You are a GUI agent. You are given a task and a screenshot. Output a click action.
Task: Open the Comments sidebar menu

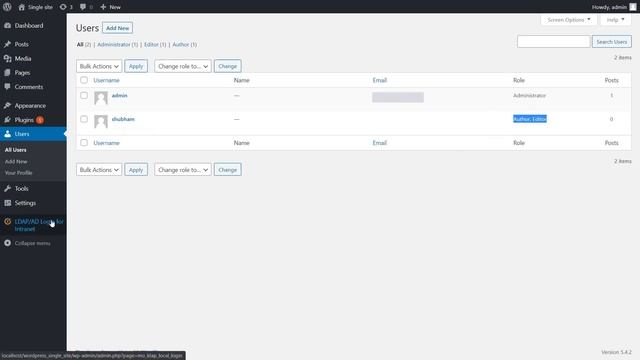29,87
